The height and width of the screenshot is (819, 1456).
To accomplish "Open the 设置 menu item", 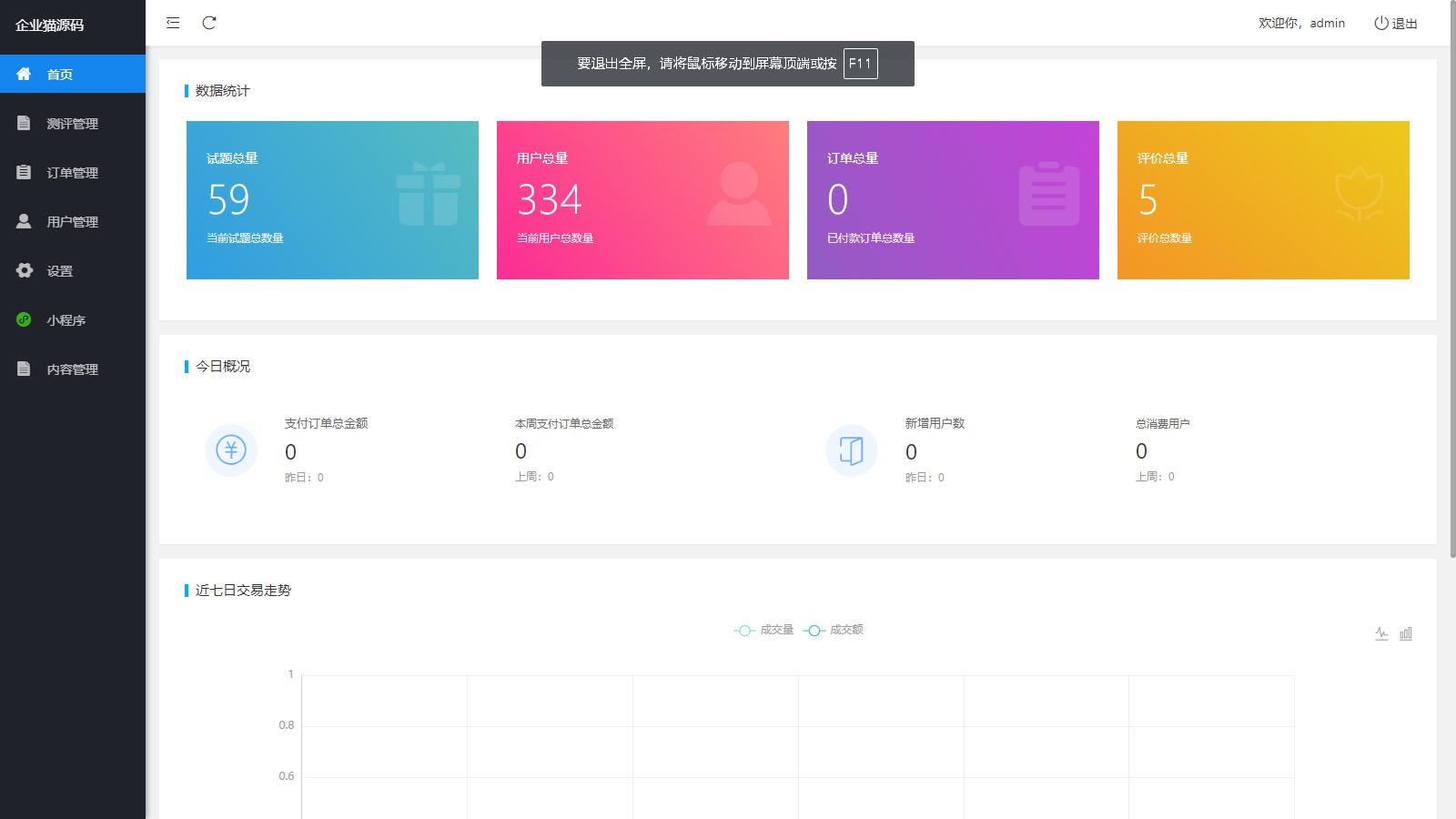I will [60, 271].
